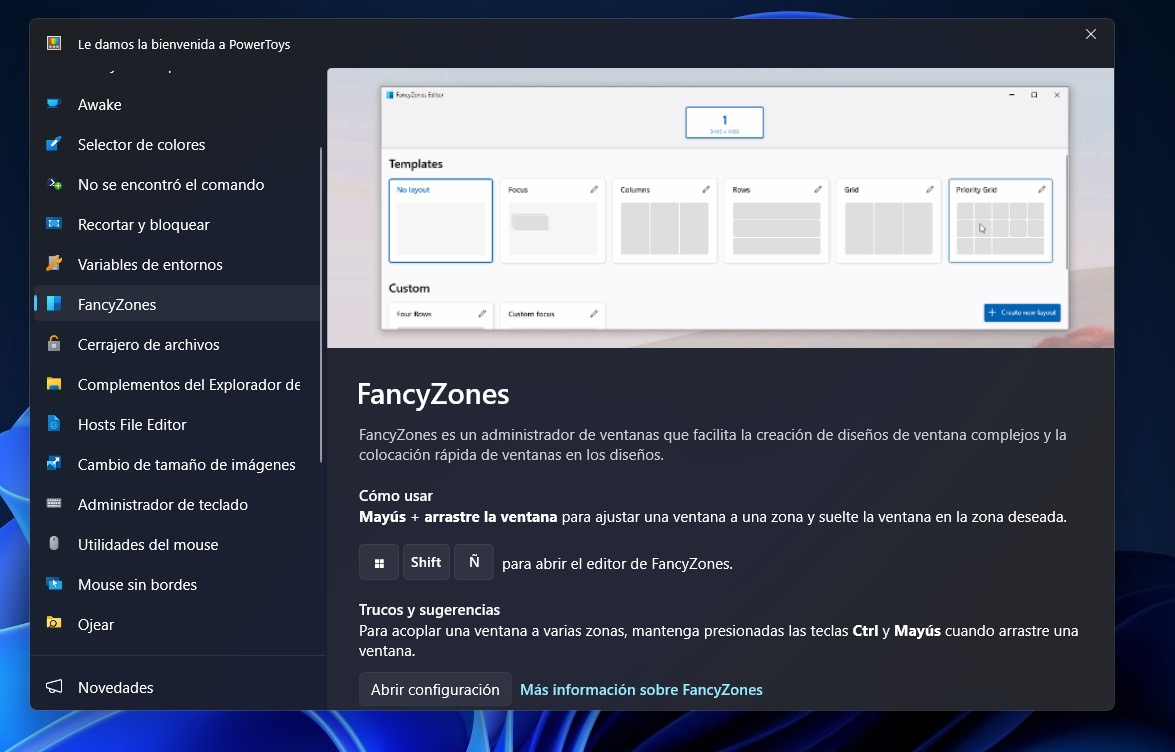The width and height of the screenshot is (1175, 752).
Task: Select Mouse sin bordes entry
Action: tap(177, 584)
